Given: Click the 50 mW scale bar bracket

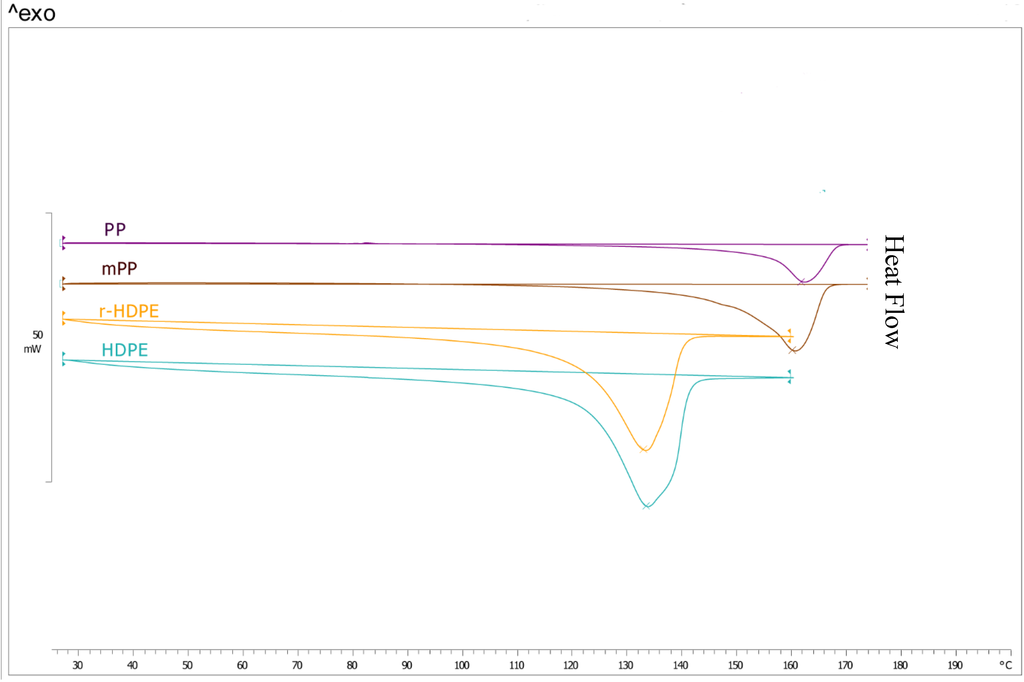Looking at the screenshot, I should pos(50,348).
